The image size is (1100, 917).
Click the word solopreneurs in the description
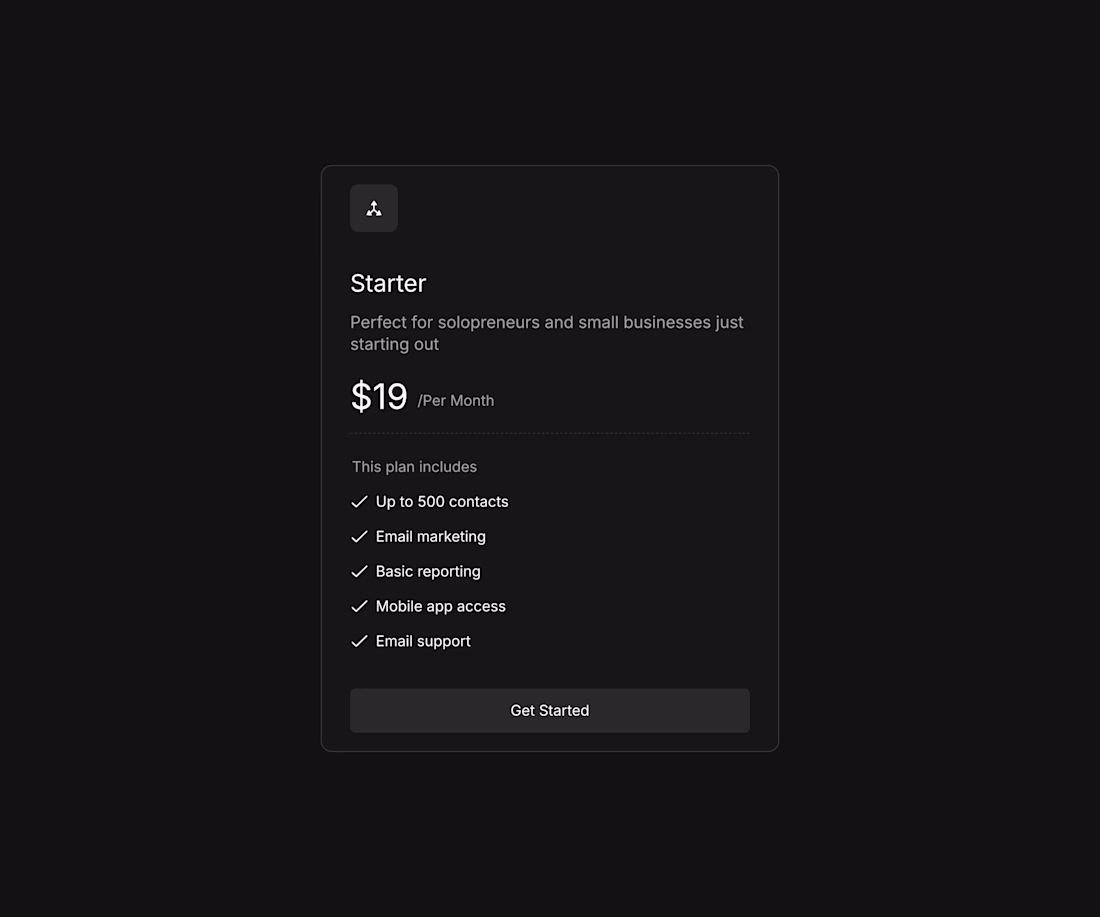(487, 322)
